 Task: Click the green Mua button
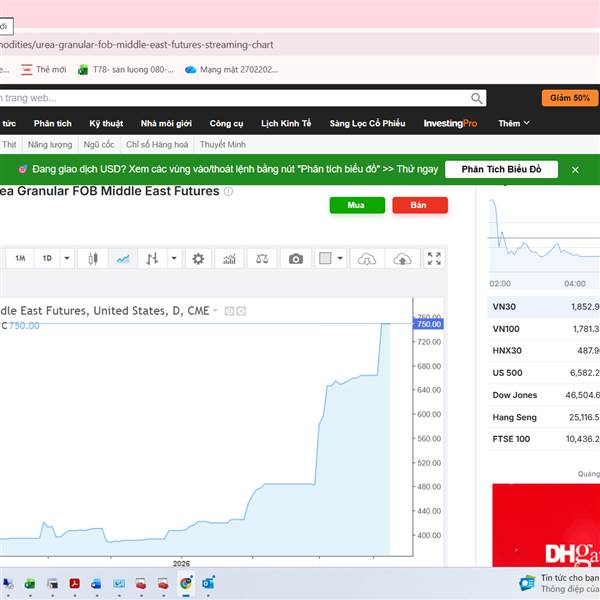point(356,205)
